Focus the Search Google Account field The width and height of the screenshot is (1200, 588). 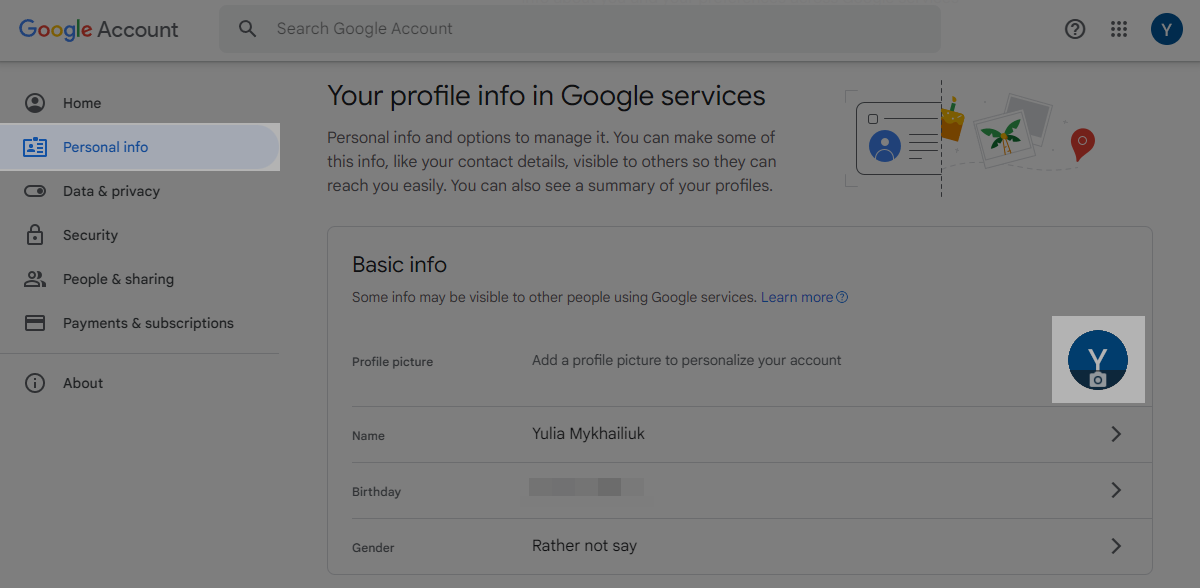click(x=580, y=29)
